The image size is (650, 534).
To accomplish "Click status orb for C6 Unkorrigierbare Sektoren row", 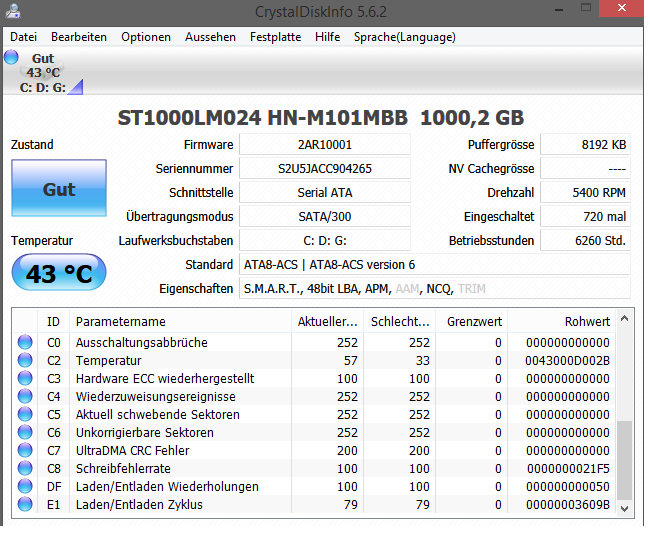I will pos(25,432).
